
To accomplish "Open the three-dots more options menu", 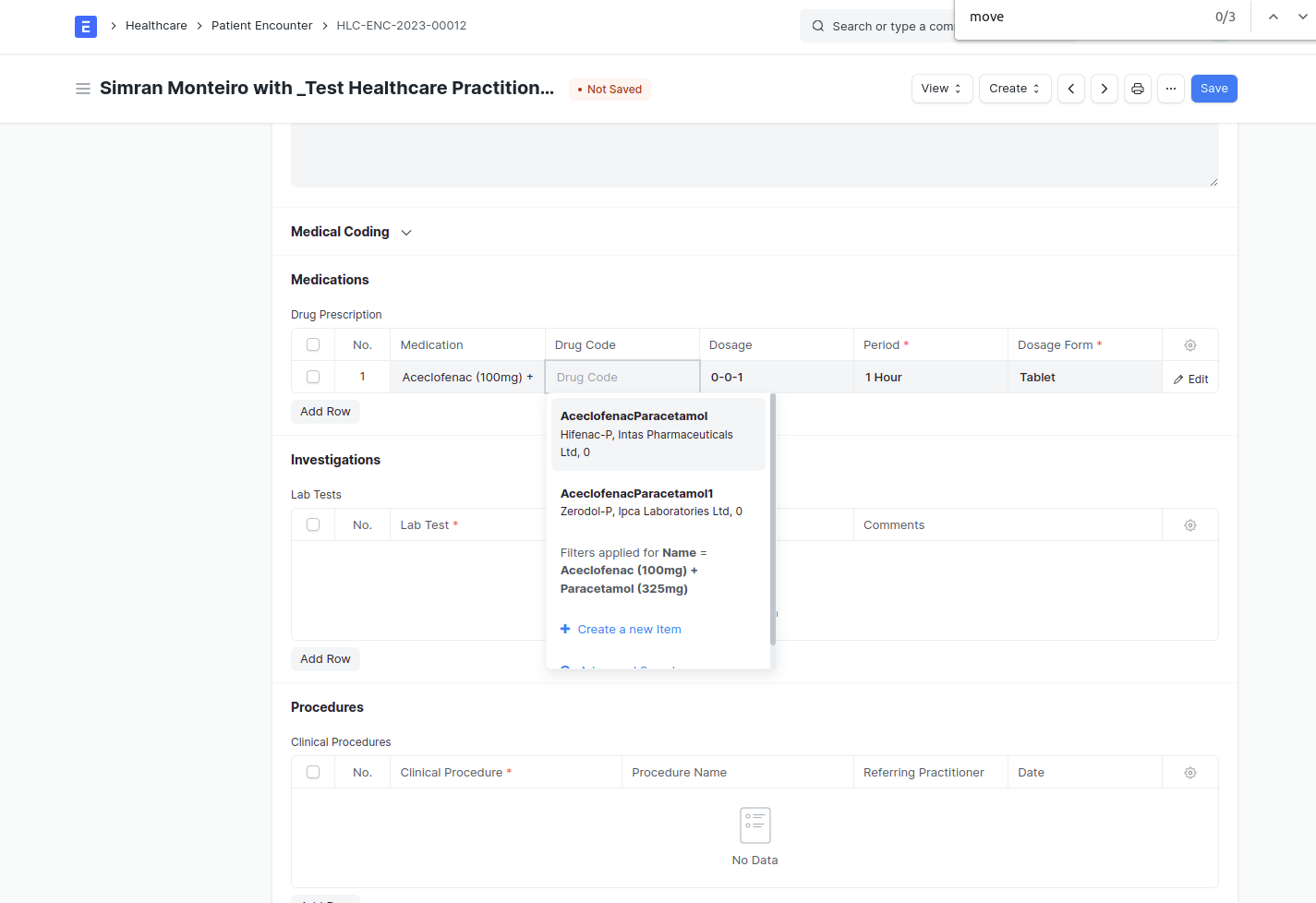I will point(1171,89).
